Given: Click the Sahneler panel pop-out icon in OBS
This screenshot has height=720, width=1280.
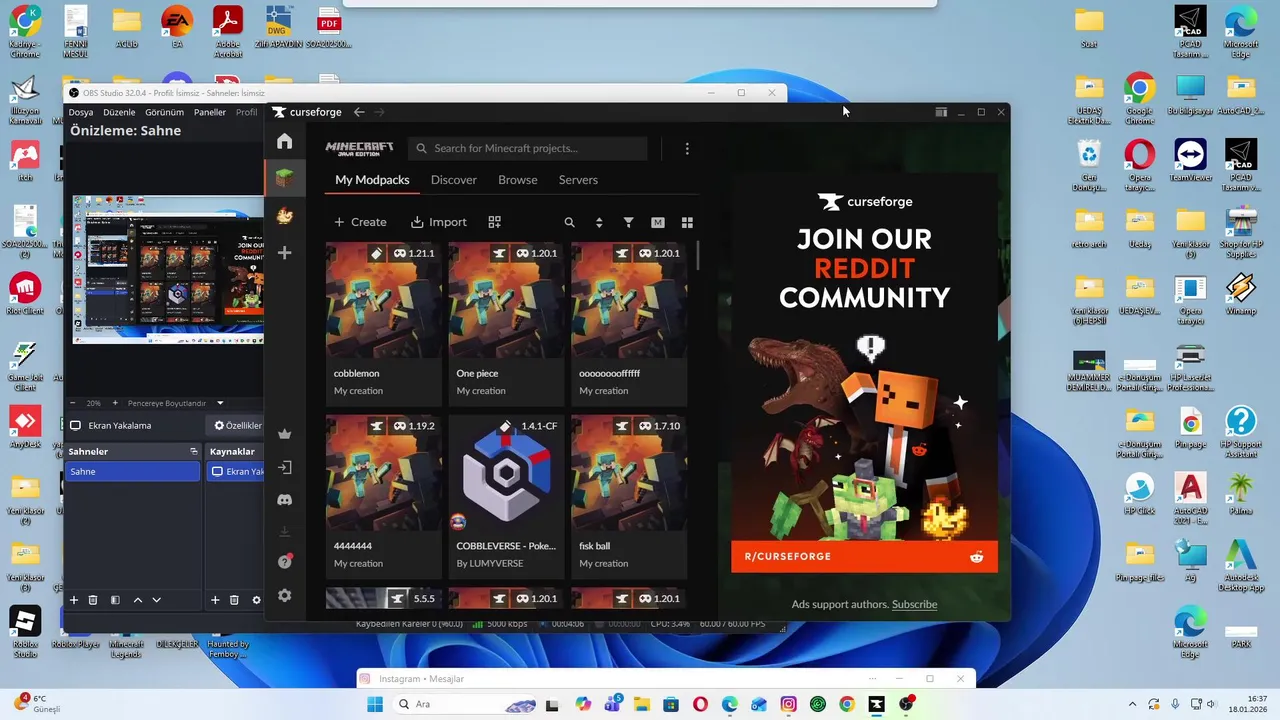Looking at the screenshot, I should [x=194, y=451].
